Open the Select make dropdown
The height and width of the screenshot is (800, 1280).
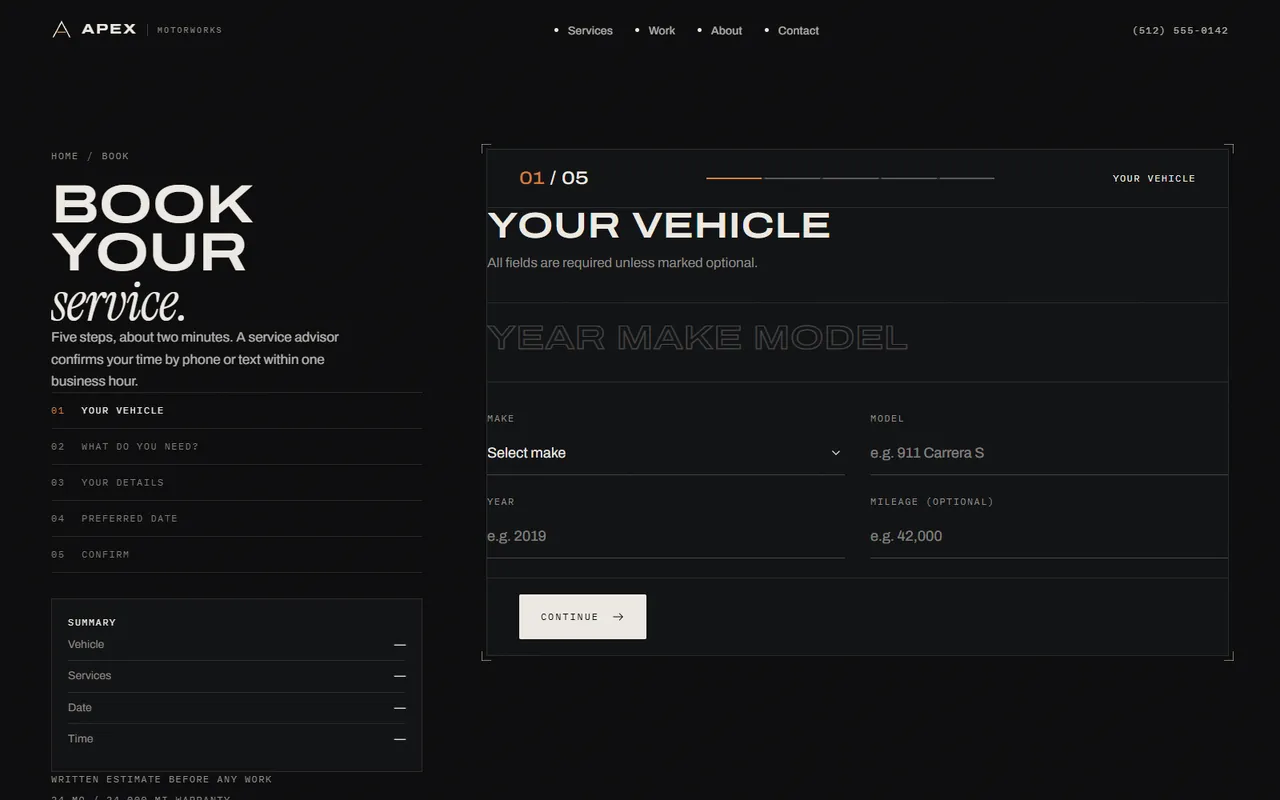tap(665, 453)
